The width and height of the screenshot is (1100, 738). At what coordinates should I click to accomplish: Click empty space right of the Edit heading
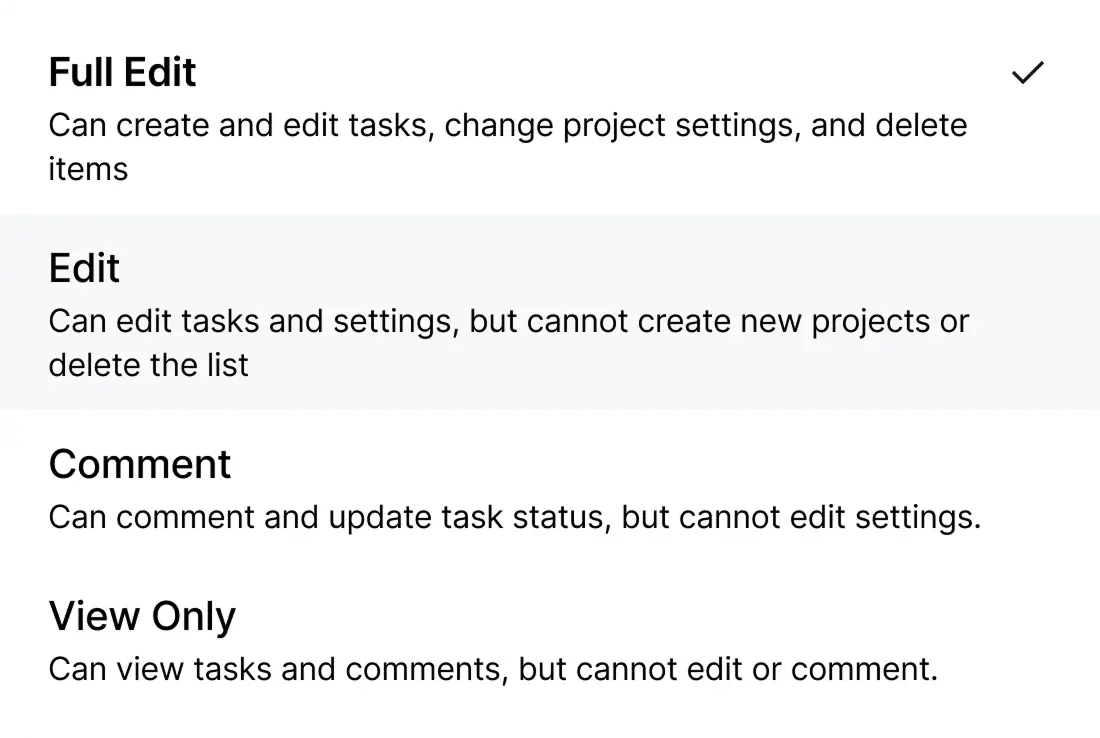tap(600, 269)
